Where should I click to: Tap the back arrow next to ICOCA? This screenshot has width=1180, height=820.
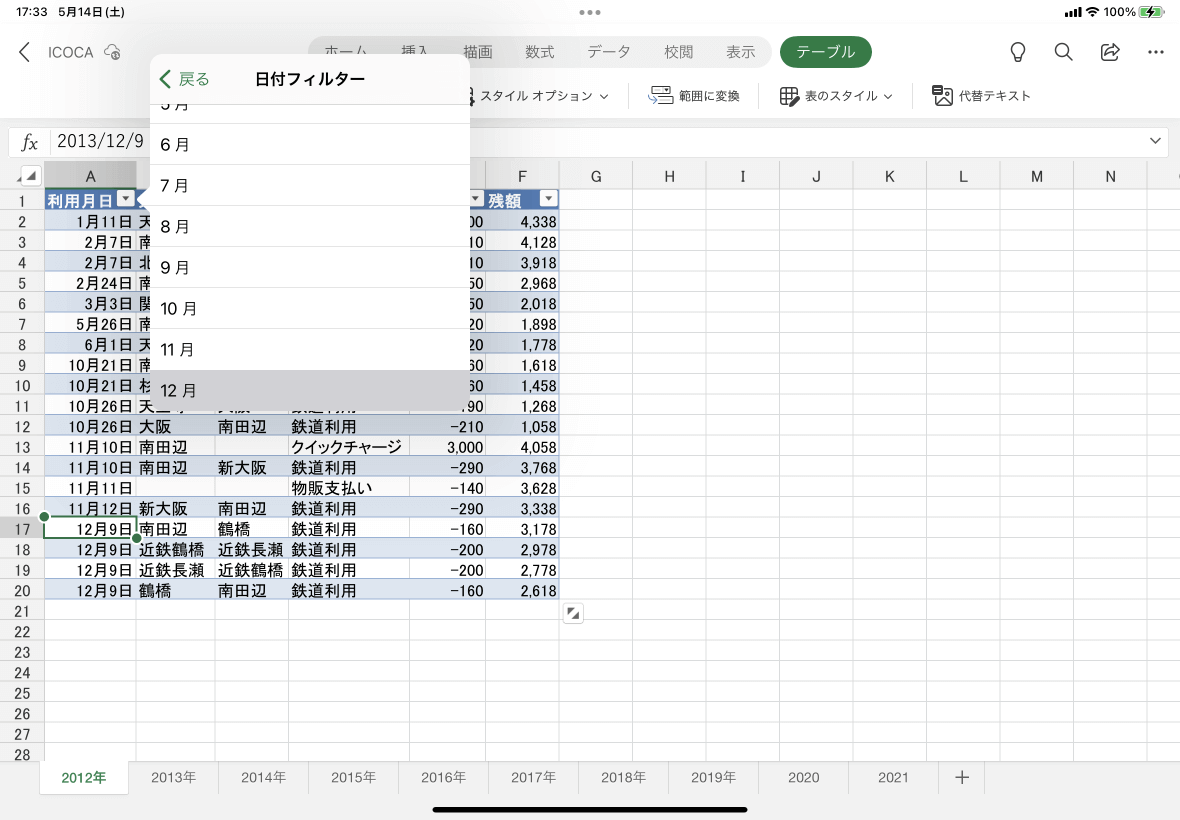click(25, 52)
